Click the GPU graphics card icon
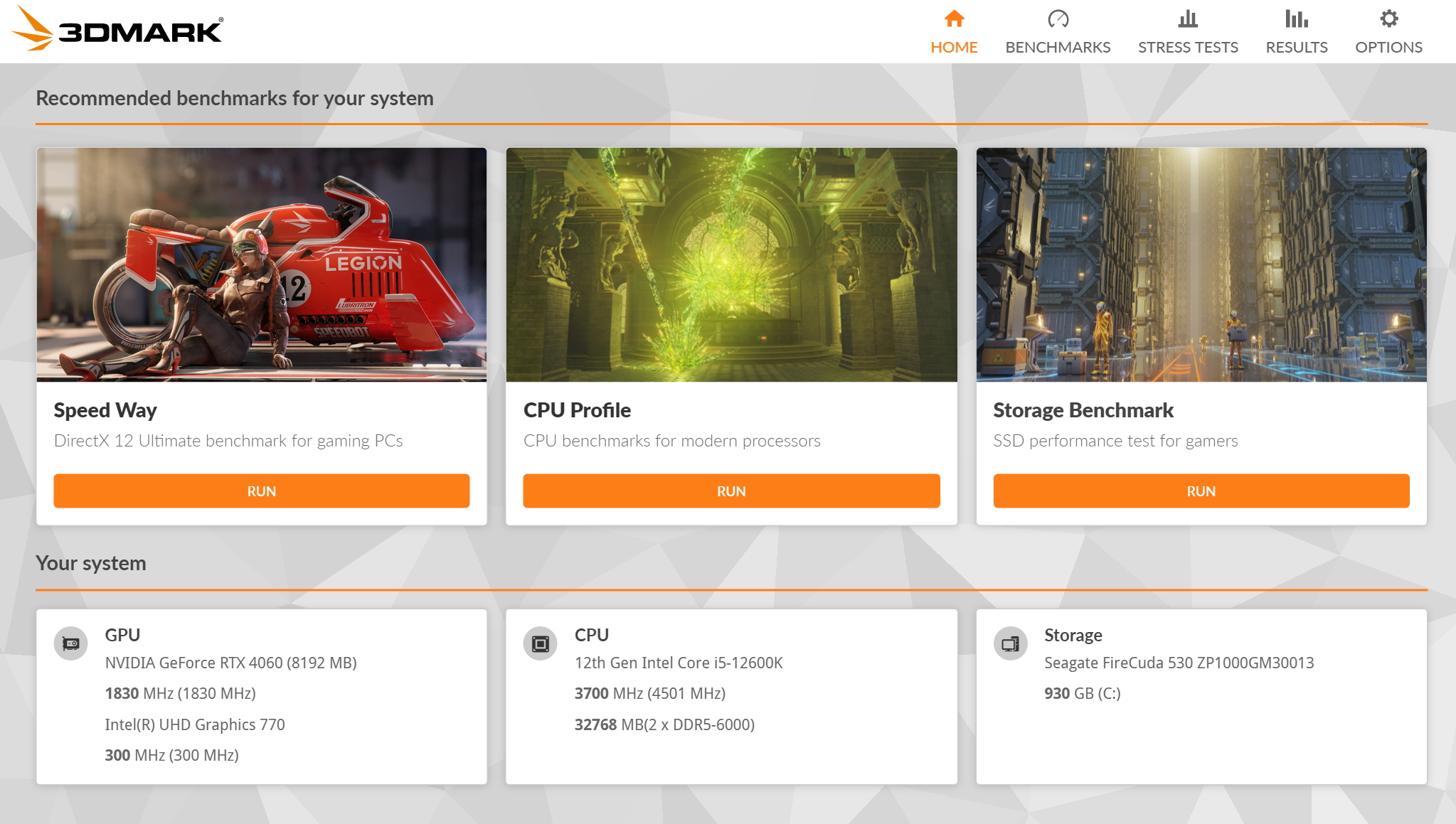Screen dimensions: 1456x824 [71, 643]
